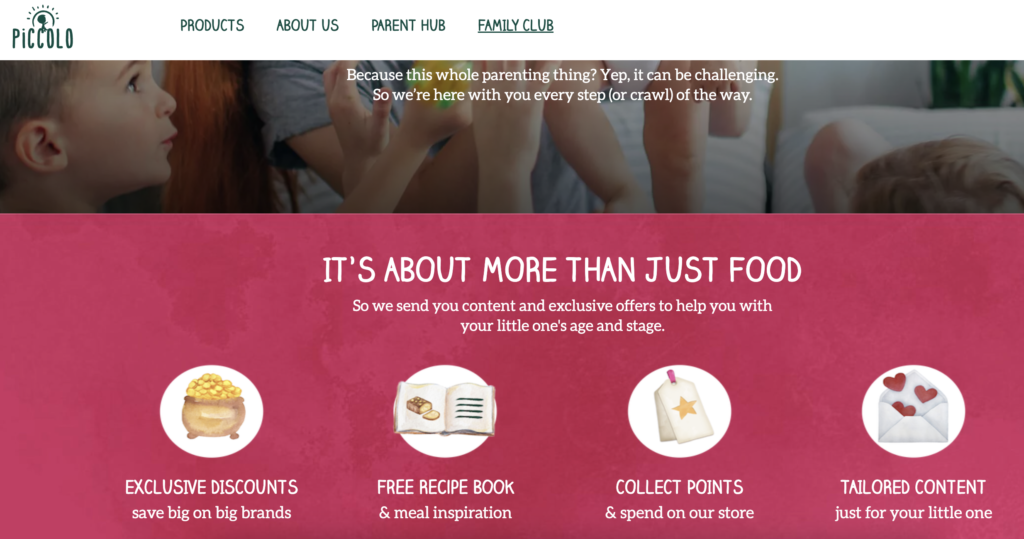Image resolution: width=1024 pixels, height=539 pixels.
Task: Click the Free Recipe Book heading
Action: (445, 487)
